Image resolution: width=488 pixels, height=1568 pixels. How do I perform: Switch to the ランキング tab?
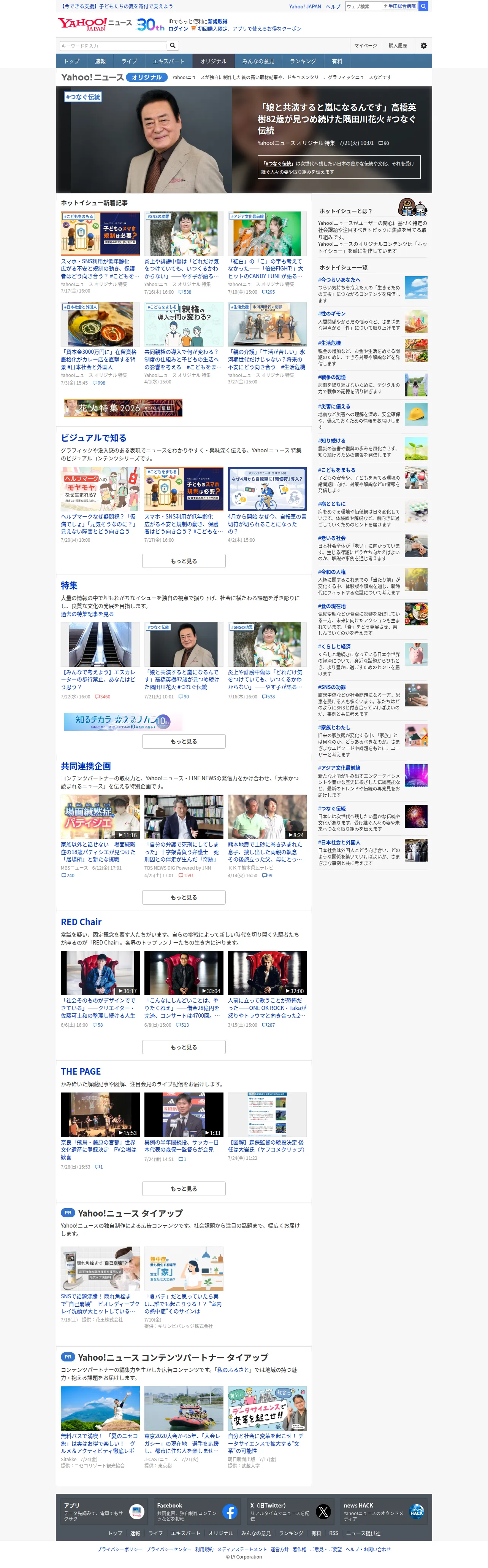tap(303, 62)
